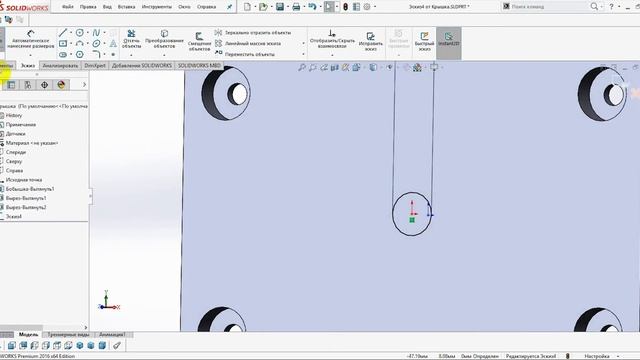Open DimXpertManager tab with crosshair icon

coord(44,85)
